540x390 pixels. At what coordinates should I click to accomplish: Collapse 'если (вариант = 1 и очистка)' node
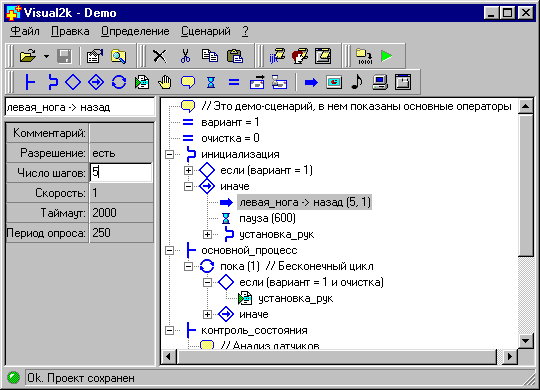click(x=207, y=283)
